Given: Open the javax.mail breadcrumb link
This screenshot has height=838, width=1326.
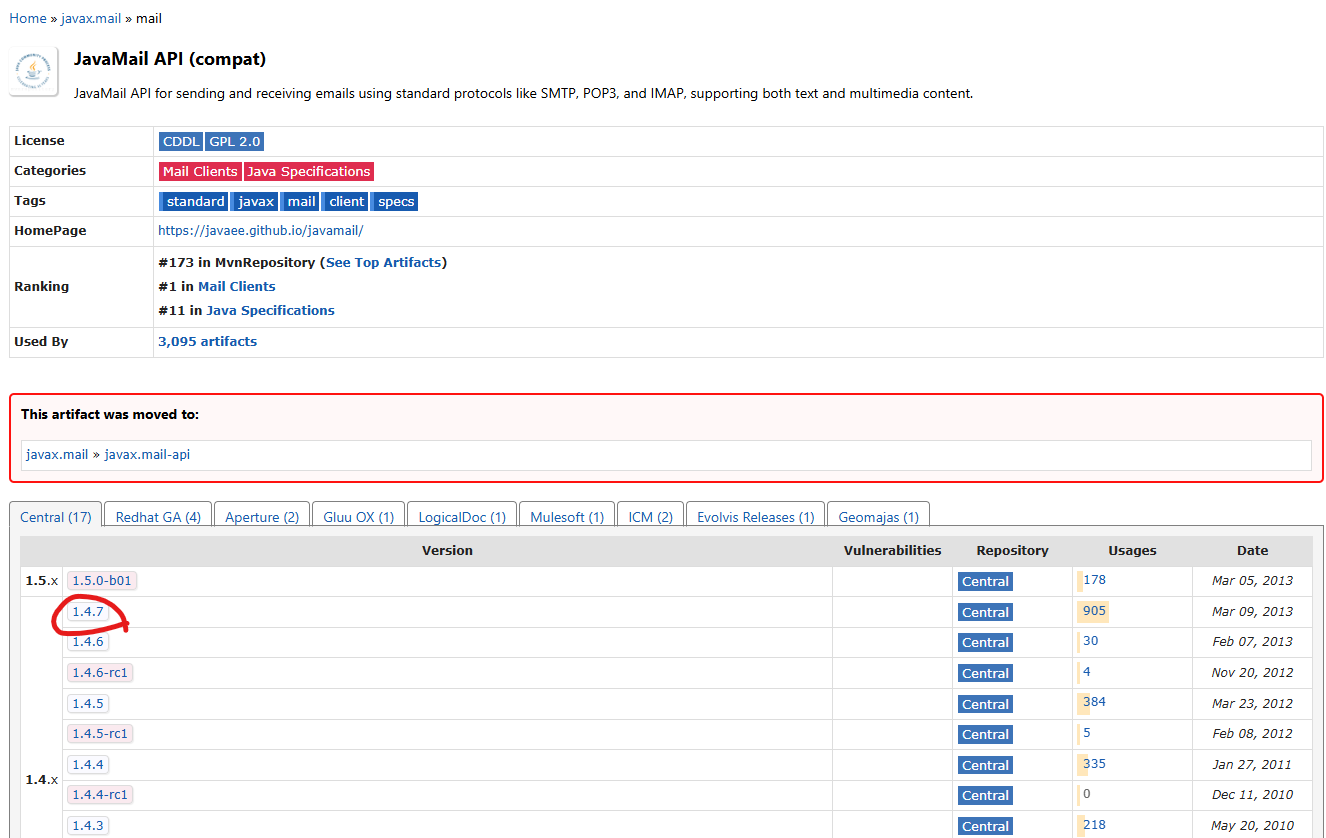Looking at the screenshot, I should (x=91, y=18).
